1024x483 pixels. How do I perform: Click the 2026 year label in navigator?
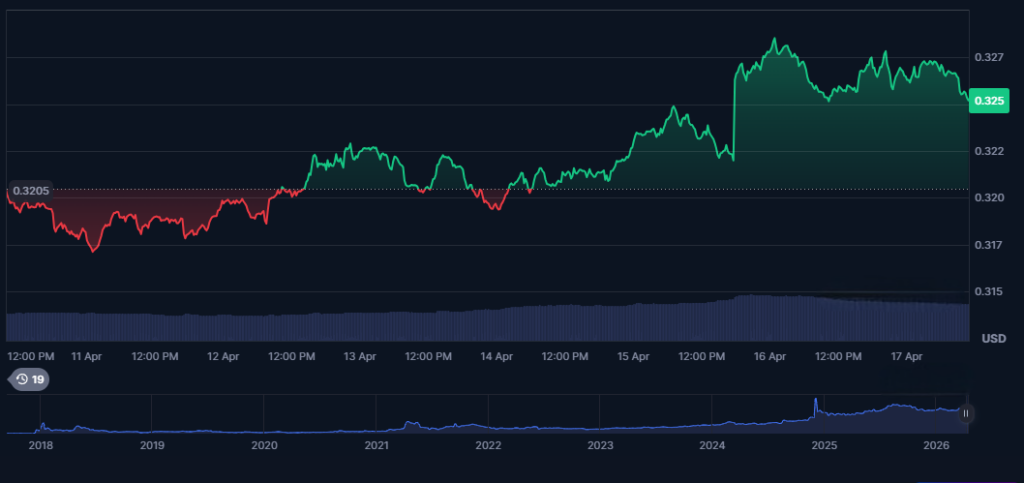click(x=936, y=445)
